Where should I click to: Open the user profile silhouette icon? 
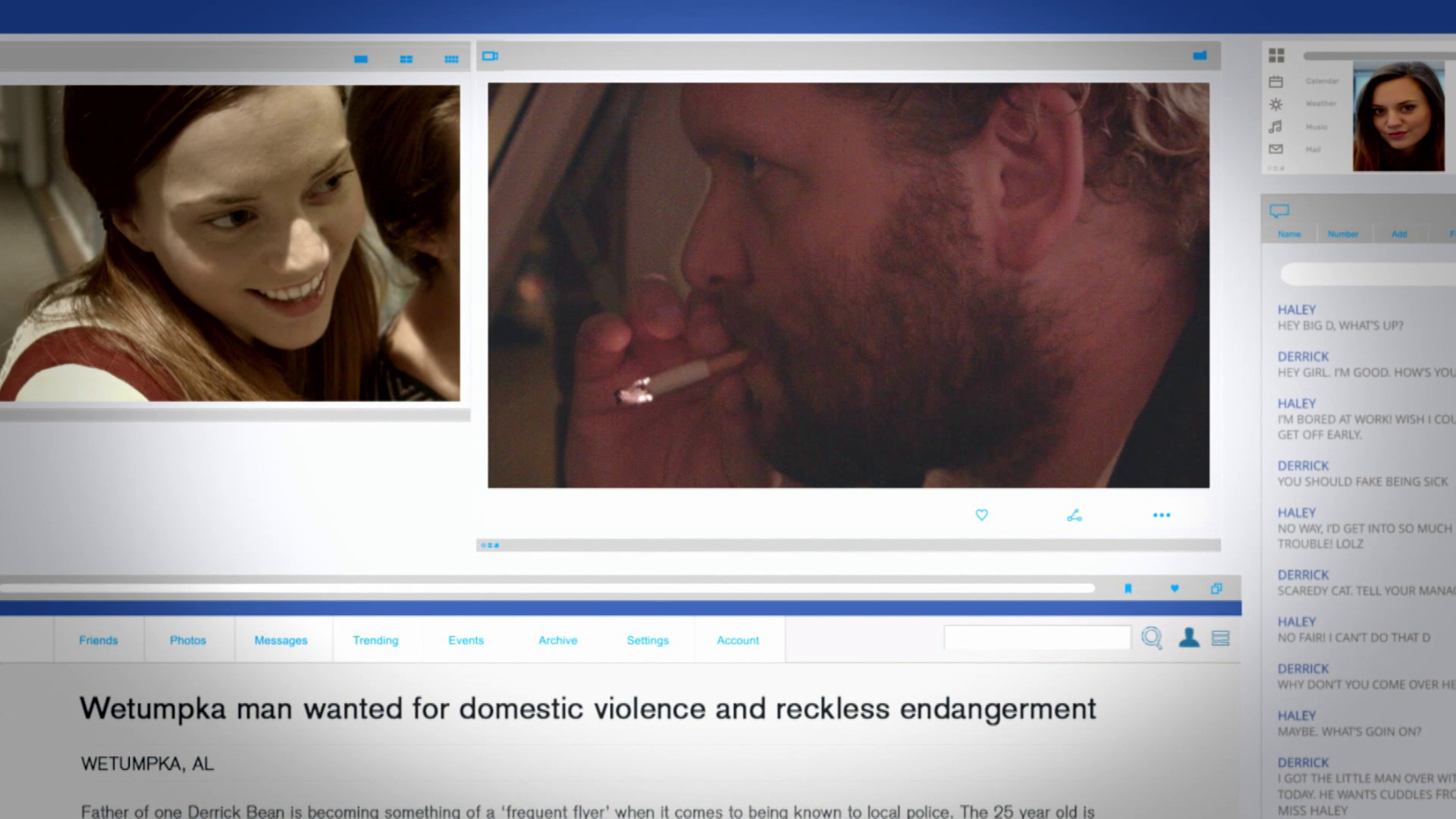click(1188, 638)
